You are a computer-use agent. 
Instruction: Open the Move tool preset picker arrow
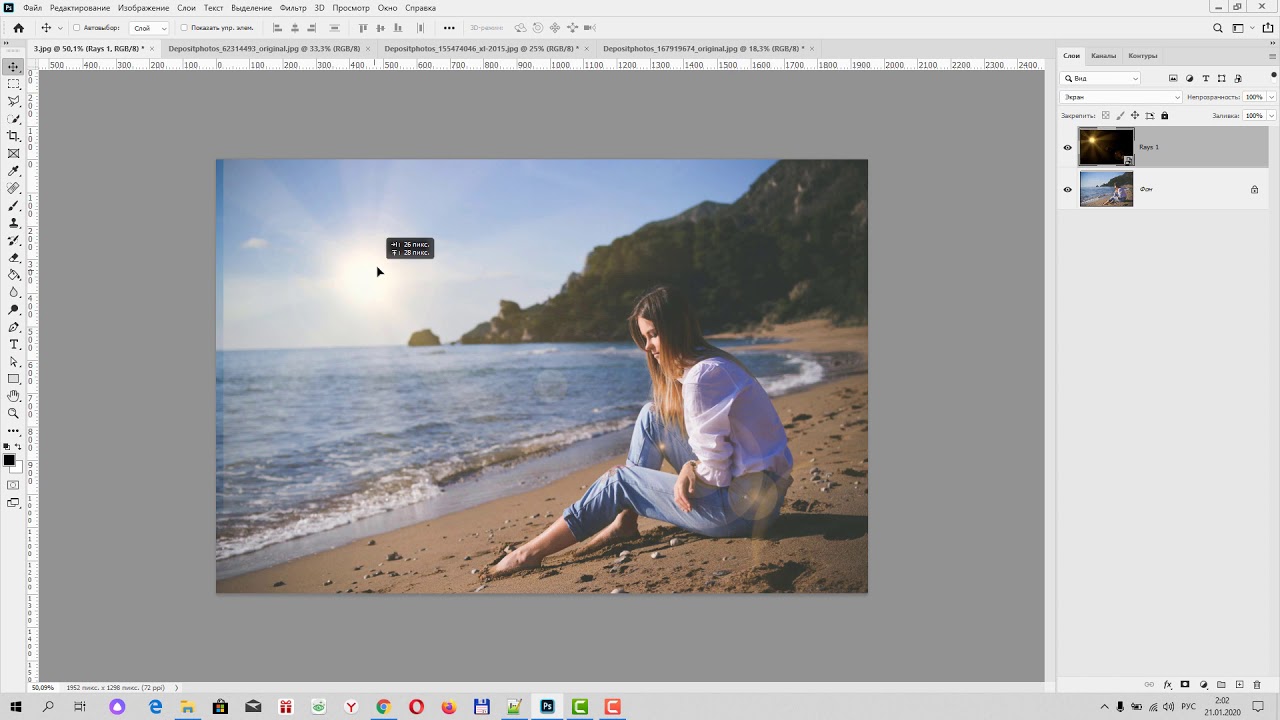click(x=60, y=28)
